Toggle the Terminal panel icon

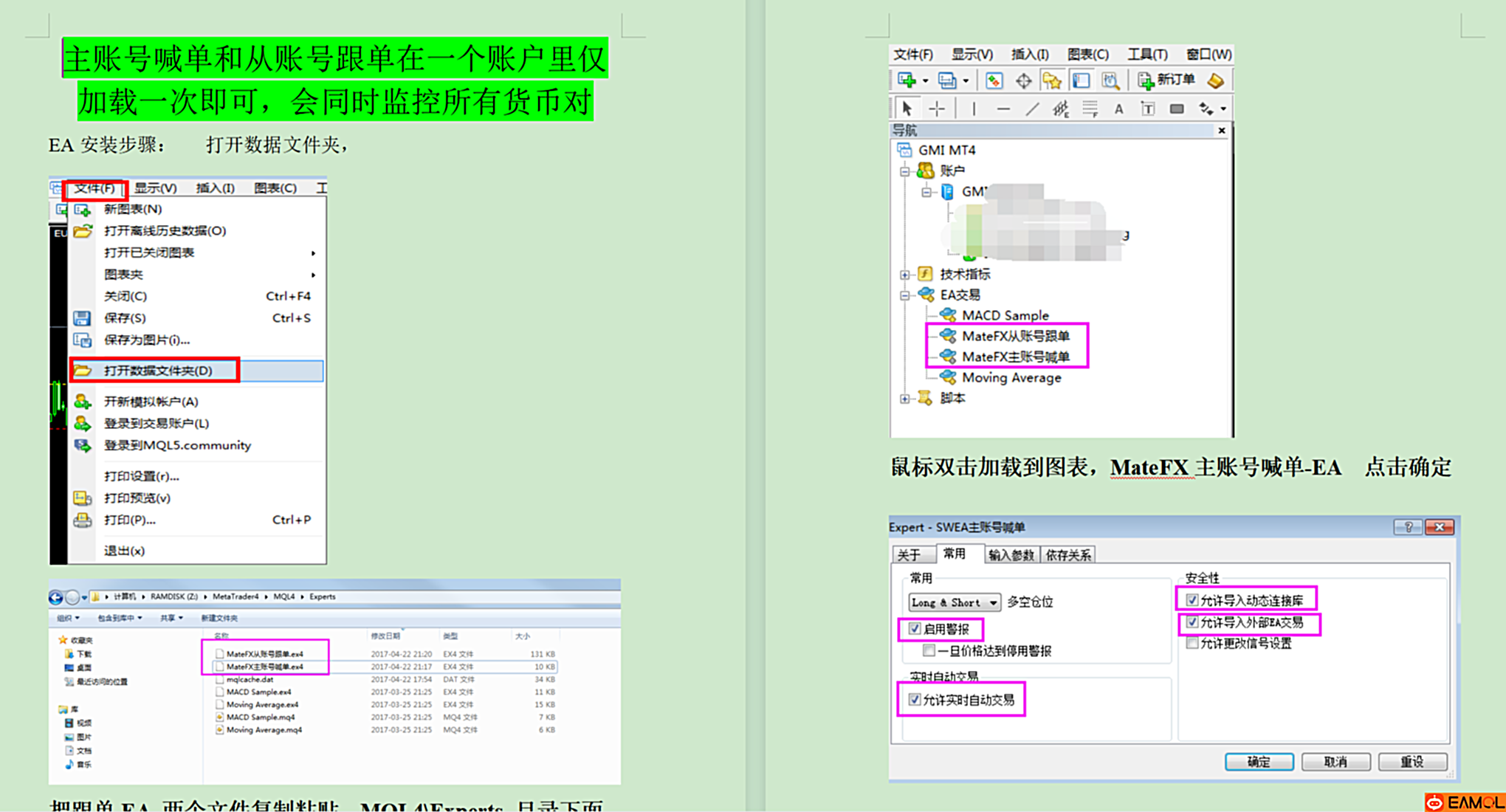(x=1082, y=80)
